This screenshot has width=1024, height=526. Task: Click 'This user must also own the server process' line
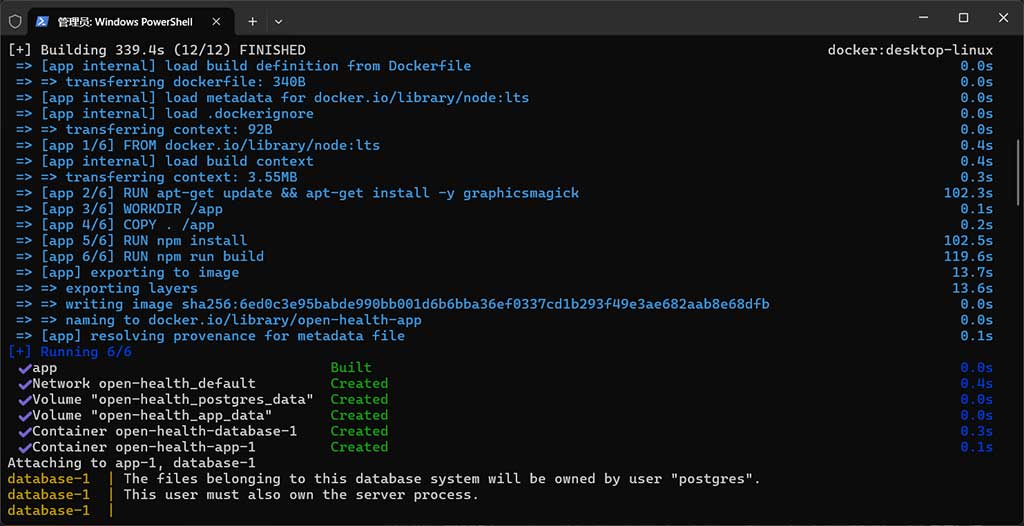pyautogui.click(x=244, y=495)
